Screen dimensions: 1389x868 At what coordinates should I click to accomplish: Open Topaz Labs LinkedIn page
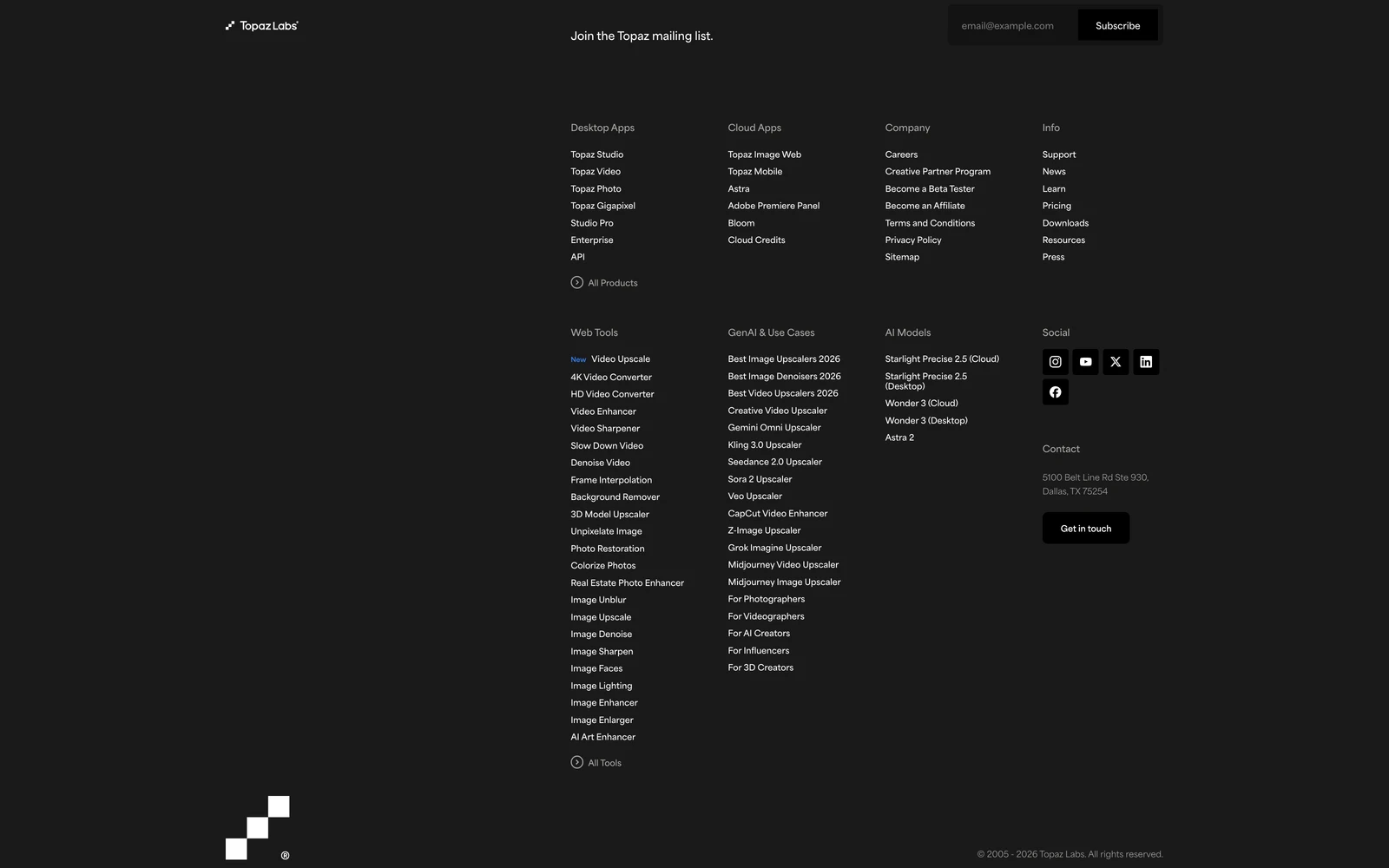pyautogui.click(x=1146, y=362)
